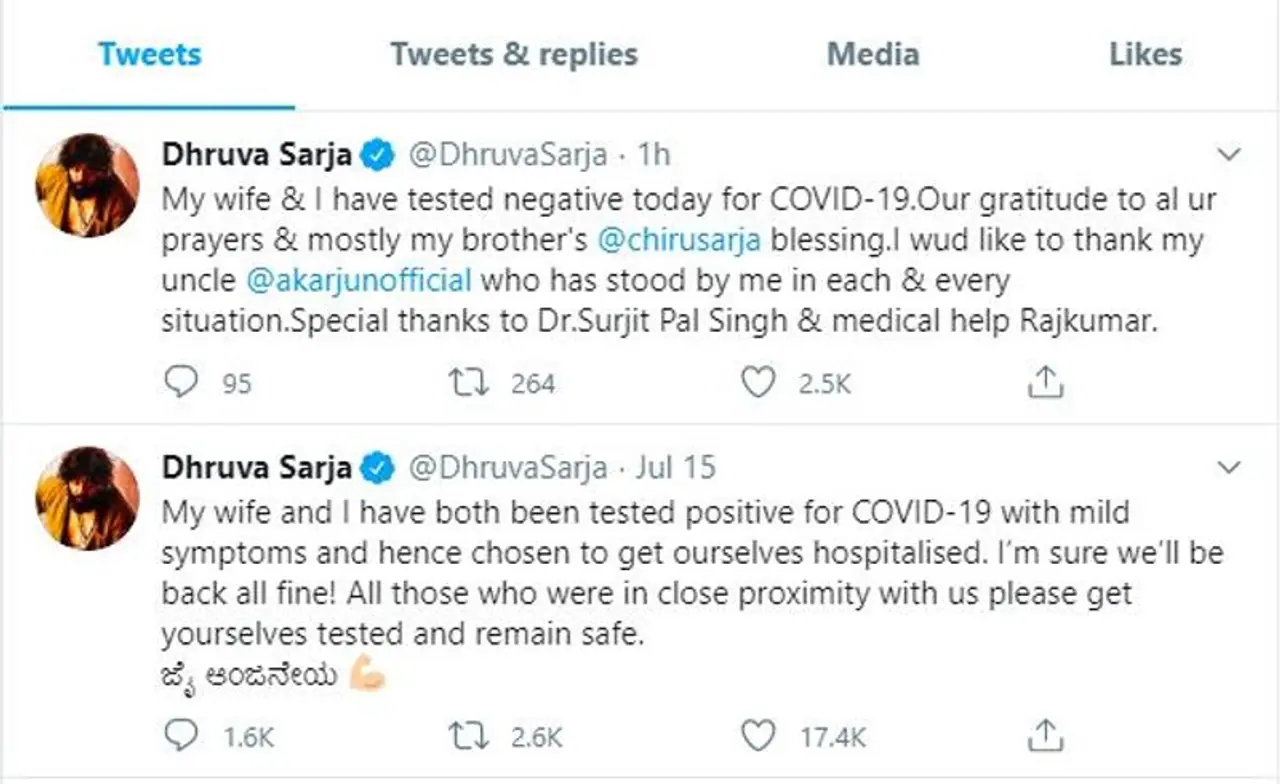Expand options menu on Jul 15 tweet
The width and height of the screenshot is (1280, 784).
coord(1229,467)
